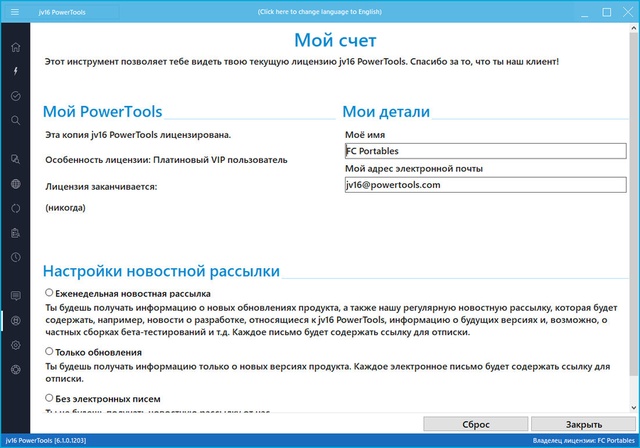Click the change language to English link
The width and height of the screenshot is (640, 448).
pos(320,11)
